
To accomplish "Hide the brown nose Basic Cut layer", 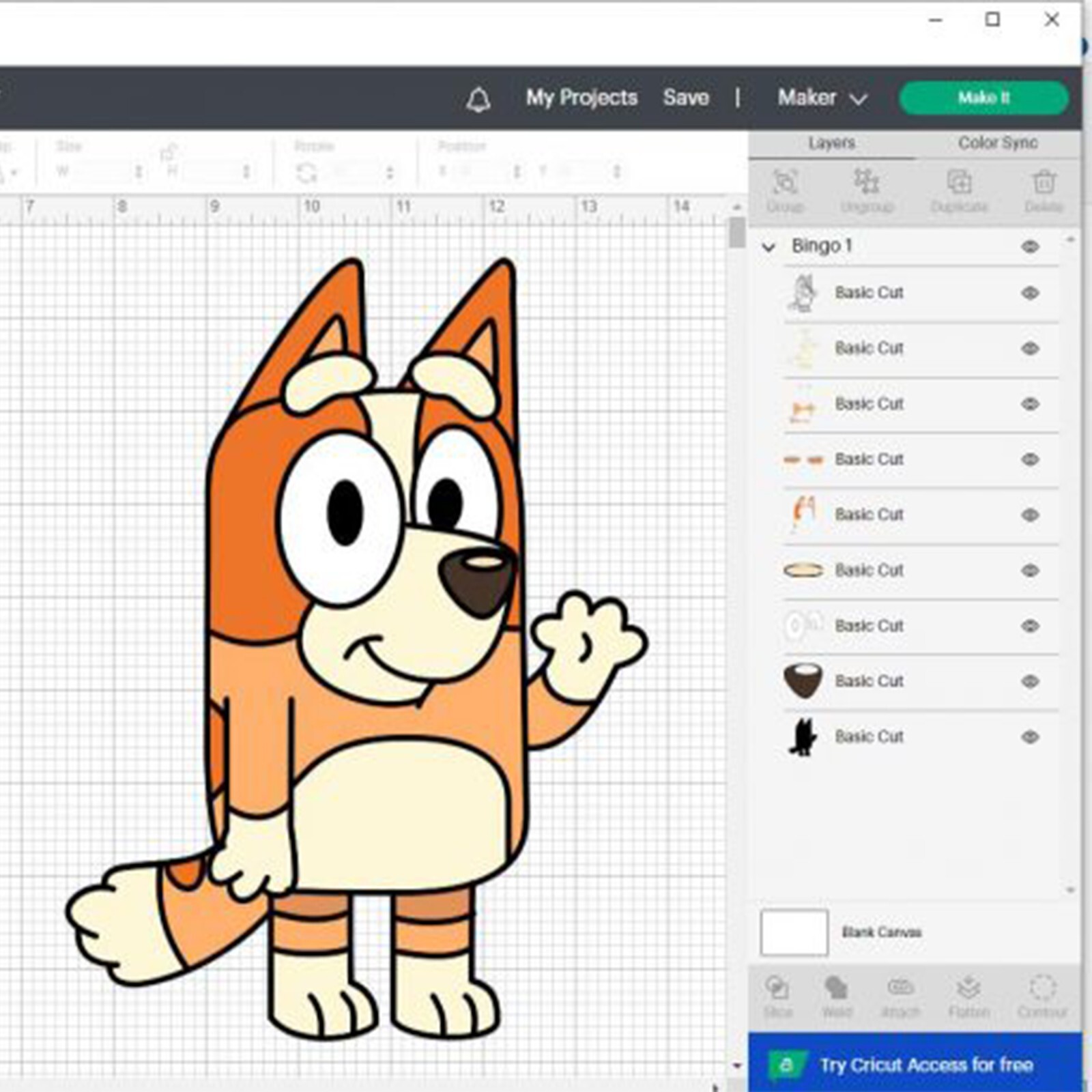I will (x=1030, y=681).
